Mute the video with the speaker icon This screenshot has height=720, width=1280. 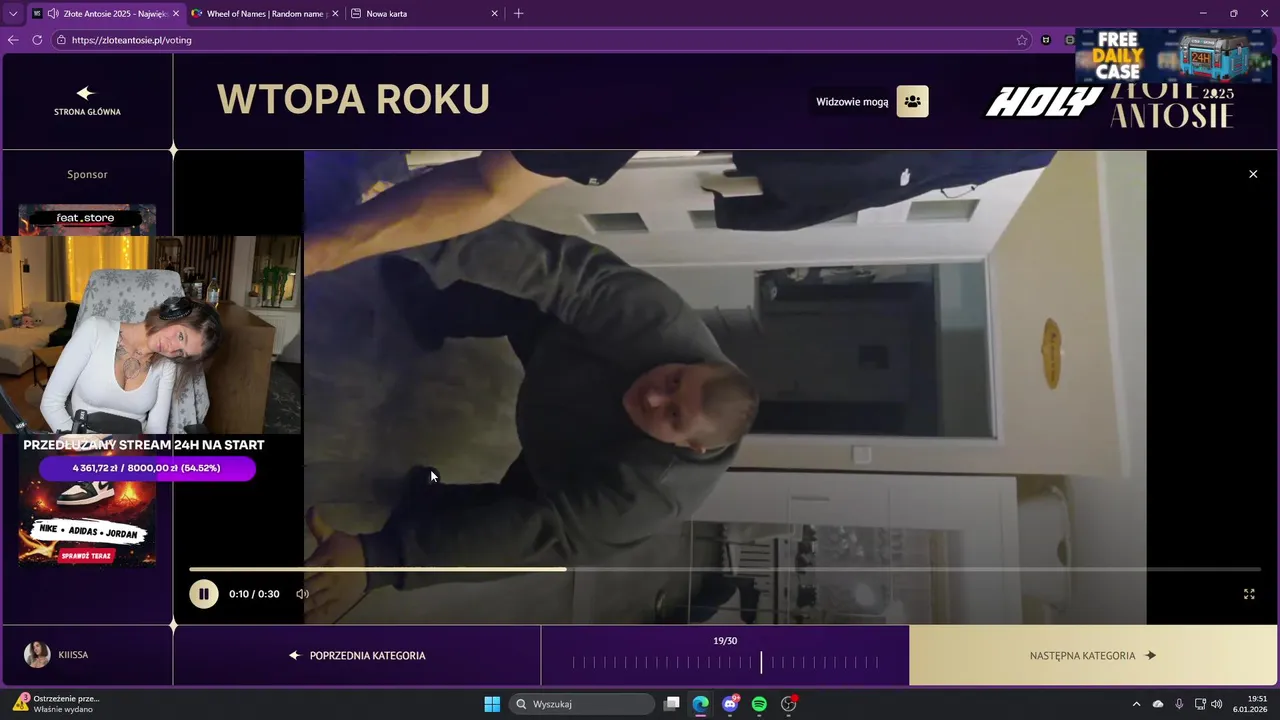pos(302,594)
